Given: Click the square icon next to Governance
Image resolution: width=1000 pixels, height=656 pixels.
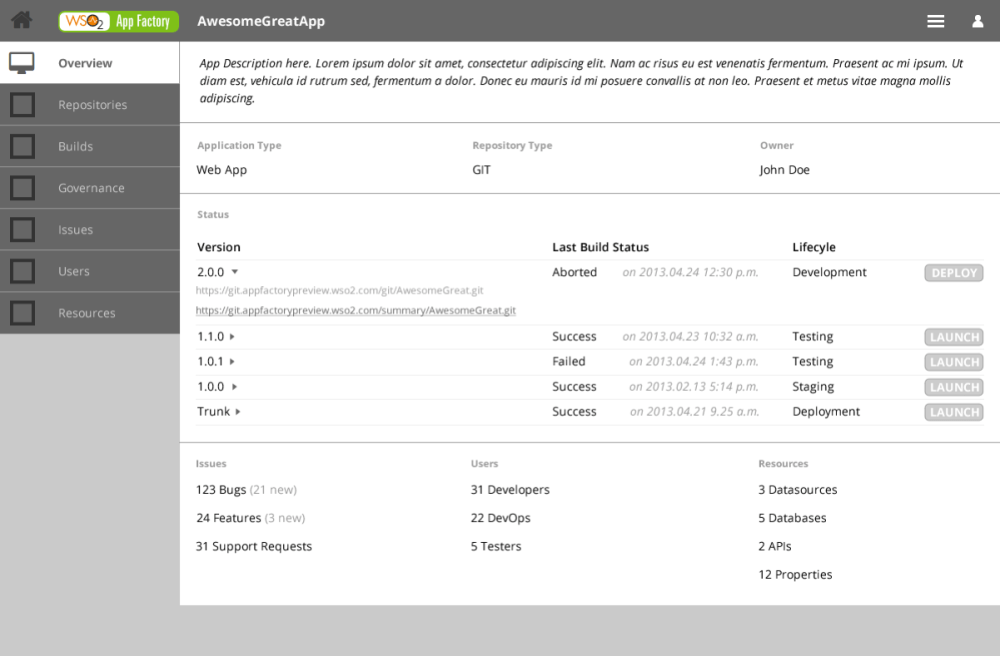Looking at the screenshot, I should click(x=22, y=187).
